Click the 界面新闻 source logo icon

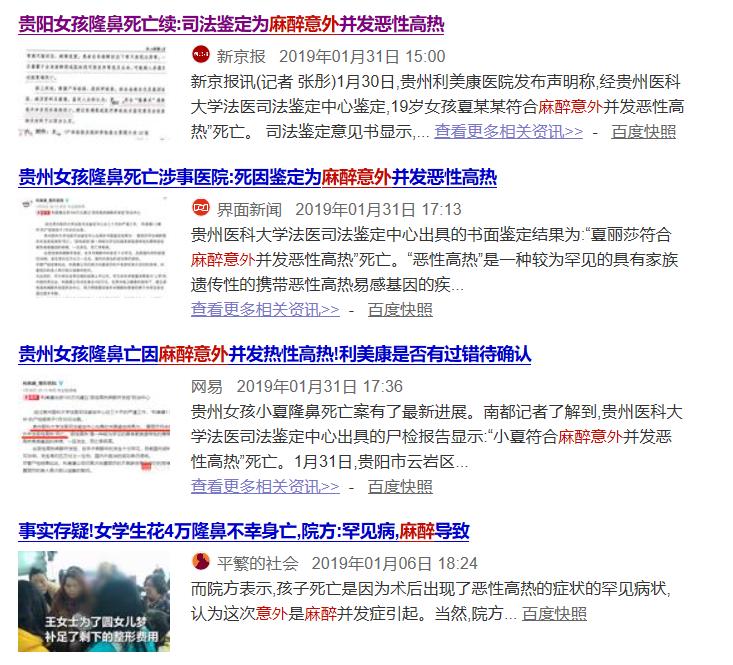click(x=201, y=208)
